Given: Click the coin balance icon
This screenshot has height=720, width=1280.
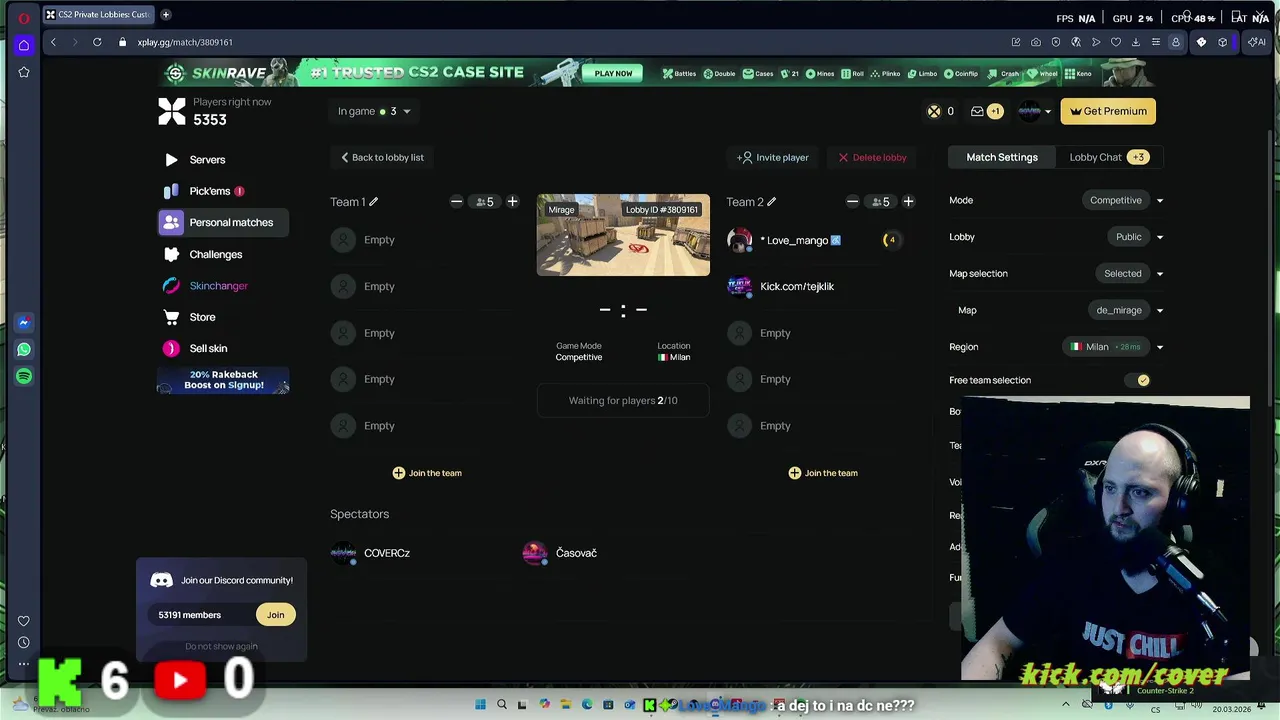Looking at the screenshot, I should 934,111.
